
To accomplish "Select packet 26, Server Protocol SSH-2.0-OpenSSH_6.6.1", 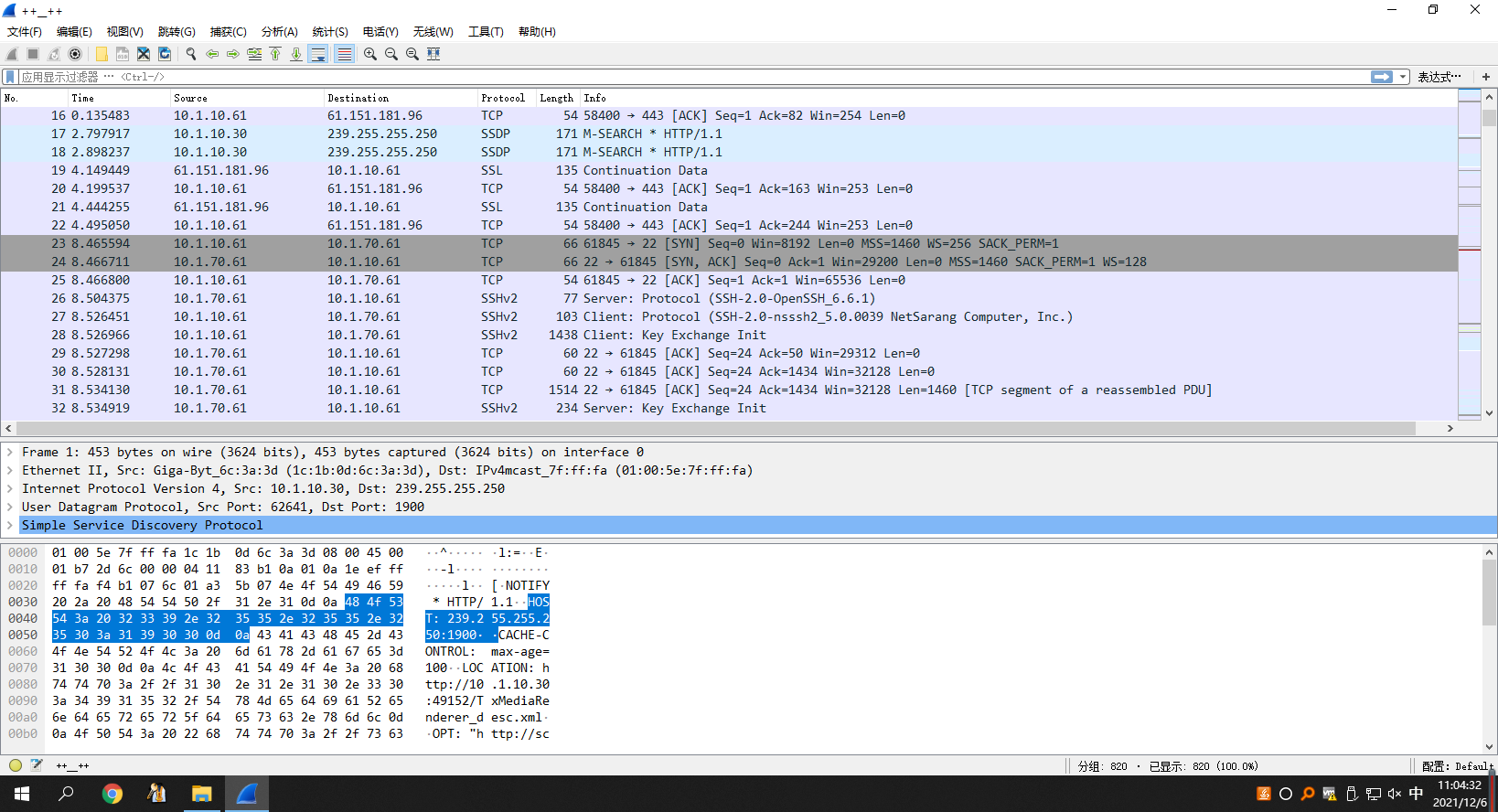I will pos(729,298).
